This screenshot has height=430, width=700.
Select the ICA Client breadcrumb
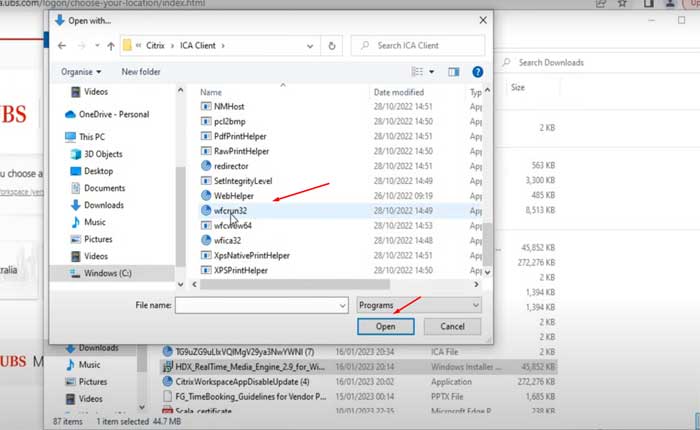pyautogui.click(x=198, y=46)
